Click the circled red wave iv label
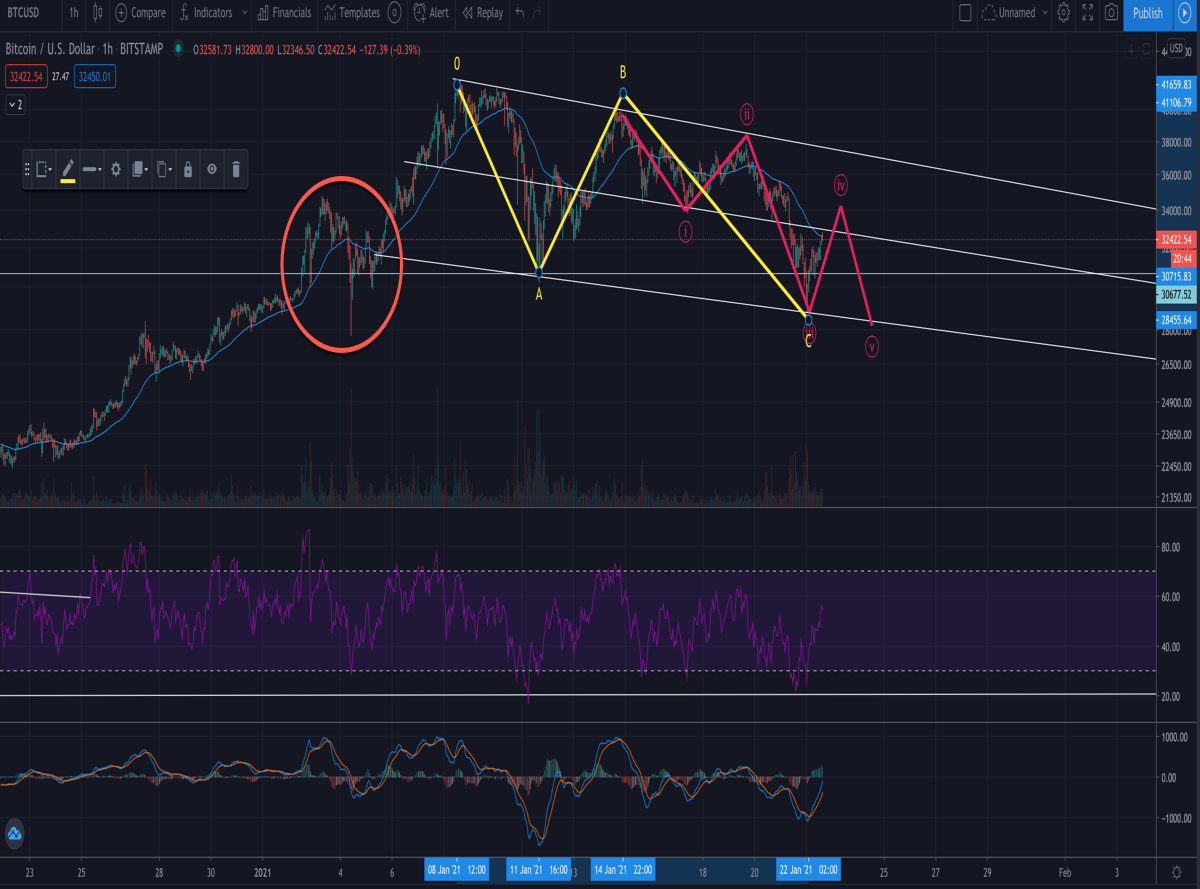The image size is (1200, 889). pos(841,185)
